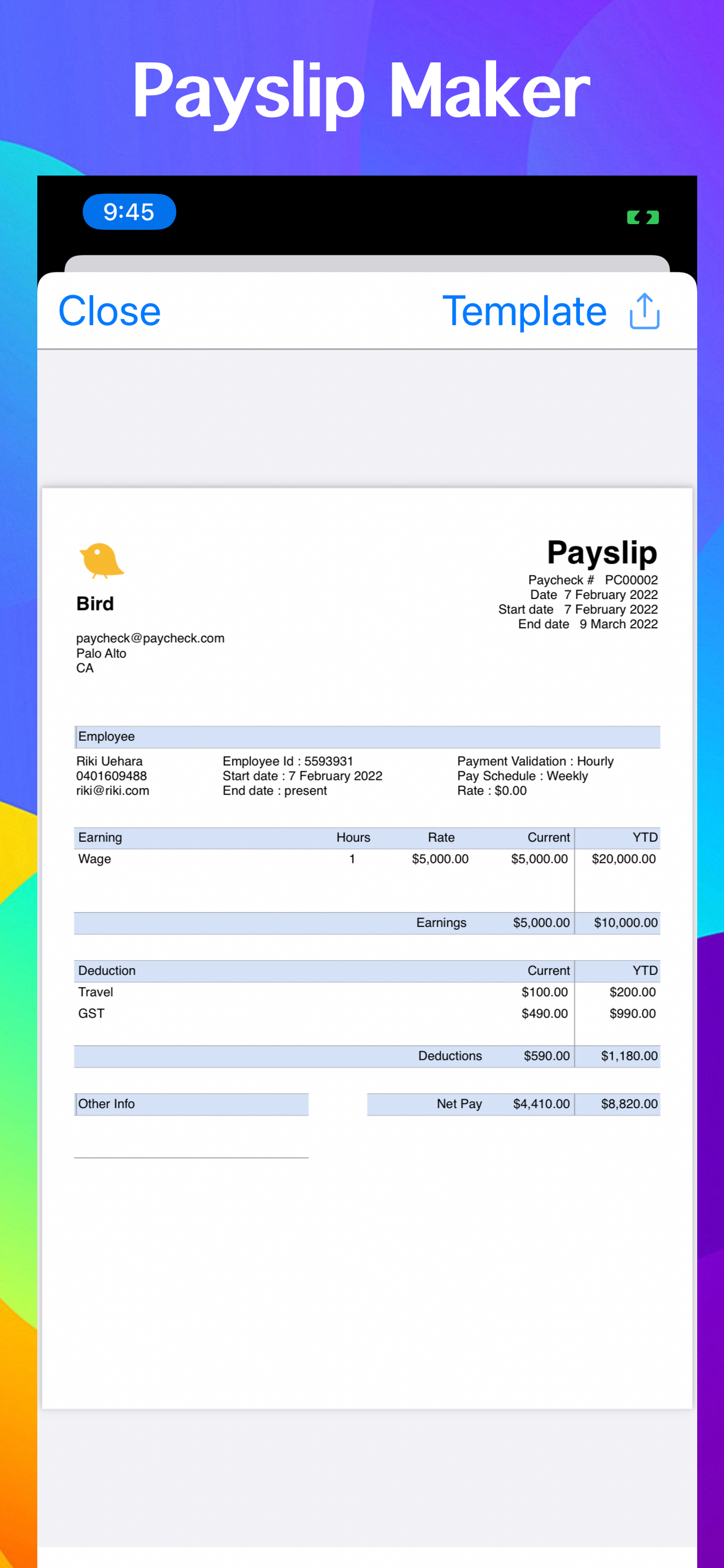
Task: Tap the Palo Alto address line
Action: (101, 653)
